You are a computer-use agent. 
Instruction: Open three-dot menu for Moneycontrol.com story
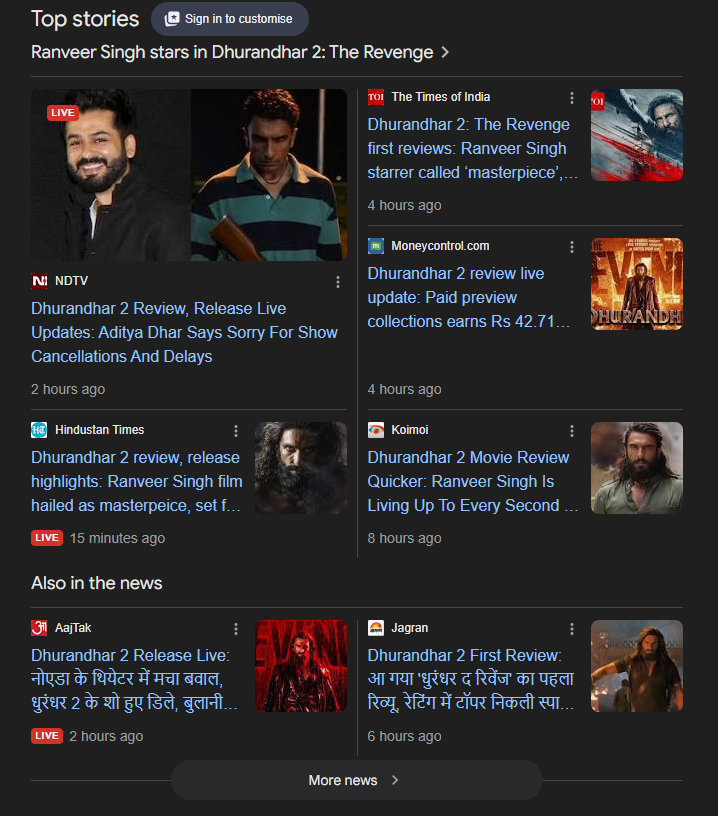tap(572, 247)
